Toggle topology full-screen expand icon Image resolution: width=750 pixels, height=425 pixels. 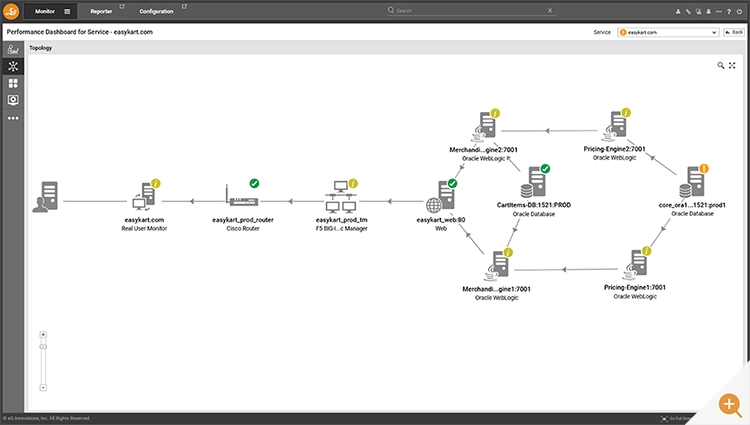tap(732, 65)
